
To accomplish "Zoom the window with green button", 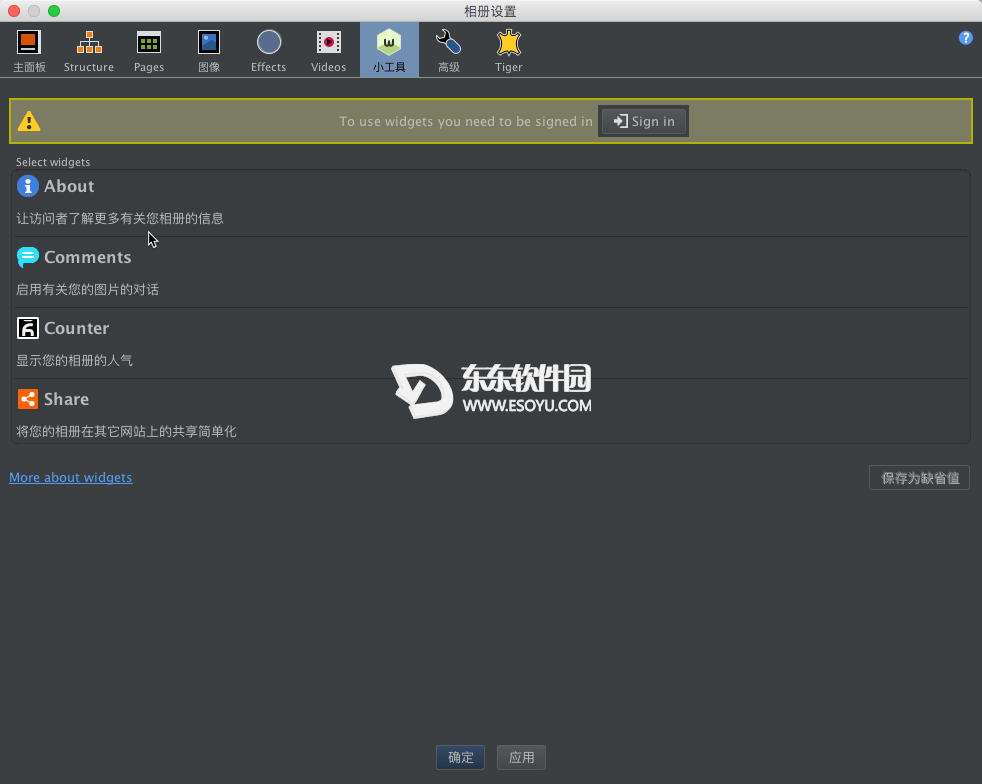I will click(x=54, y=11).
